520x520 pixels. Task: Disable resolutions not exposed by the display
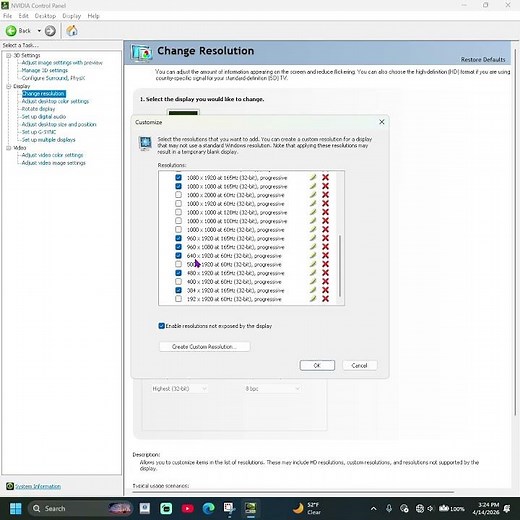click(x=161, y=326)
